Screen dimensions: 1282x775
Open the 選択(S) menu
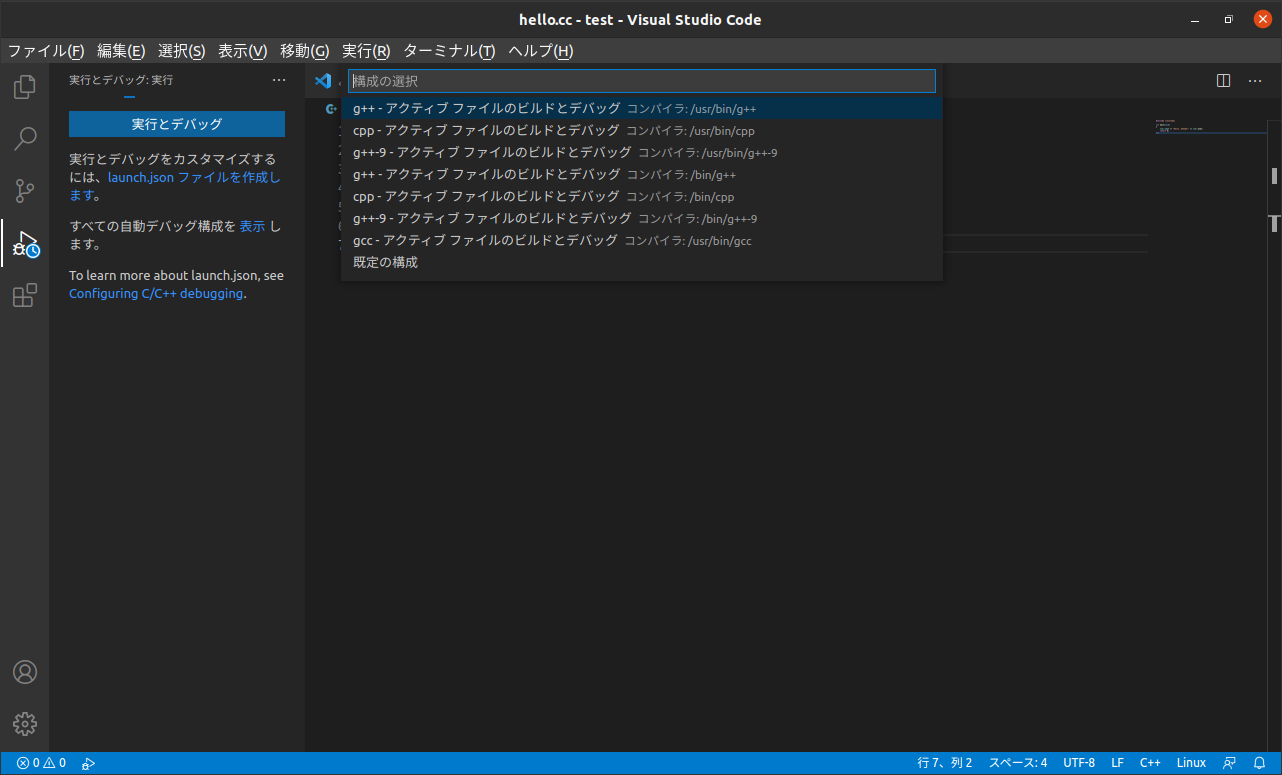click(x=182, y=51)
